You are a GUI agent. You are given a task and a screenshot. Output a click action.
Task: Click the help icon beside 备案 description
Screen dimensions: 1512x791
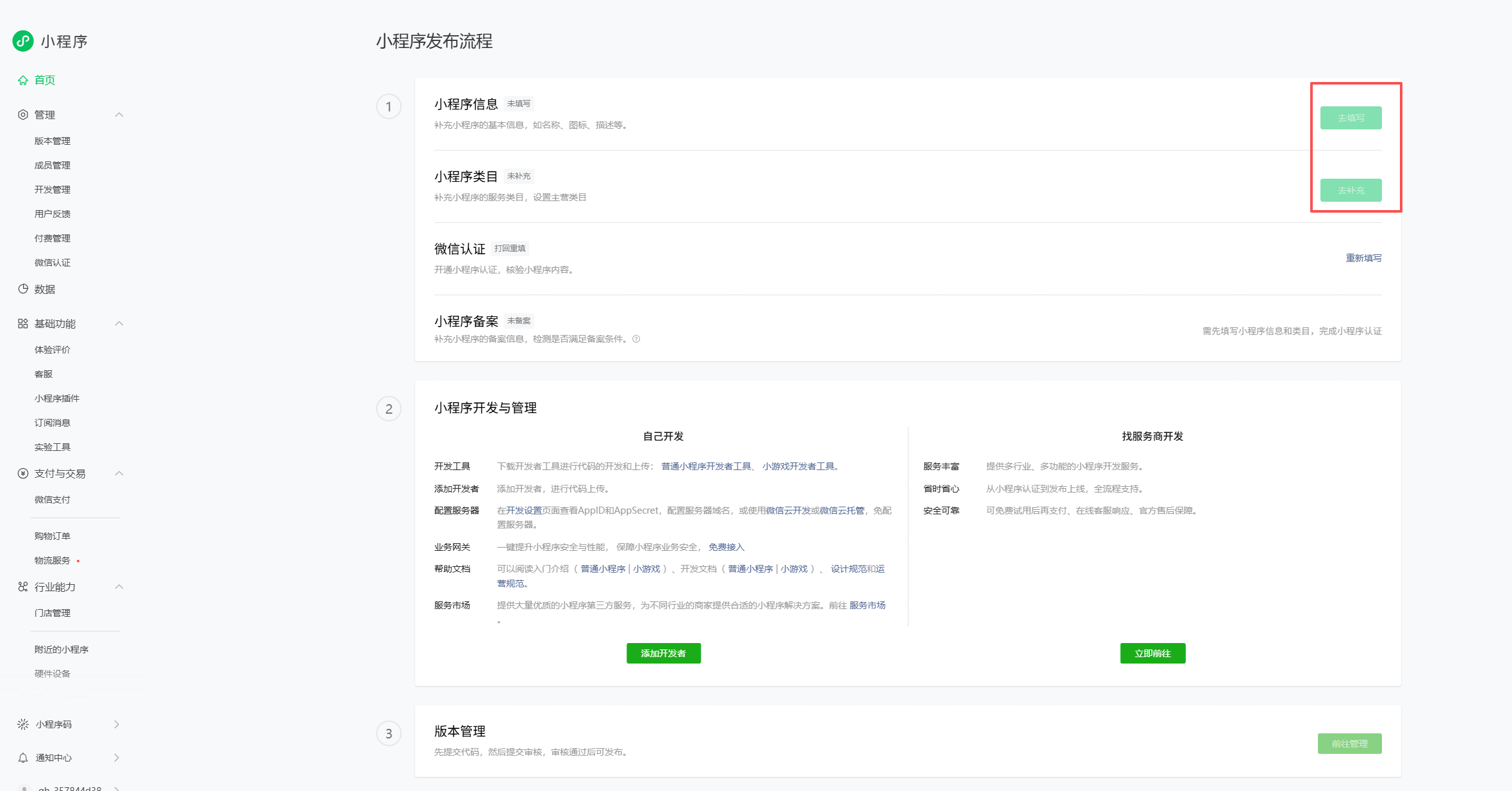[x=636, y=339]
